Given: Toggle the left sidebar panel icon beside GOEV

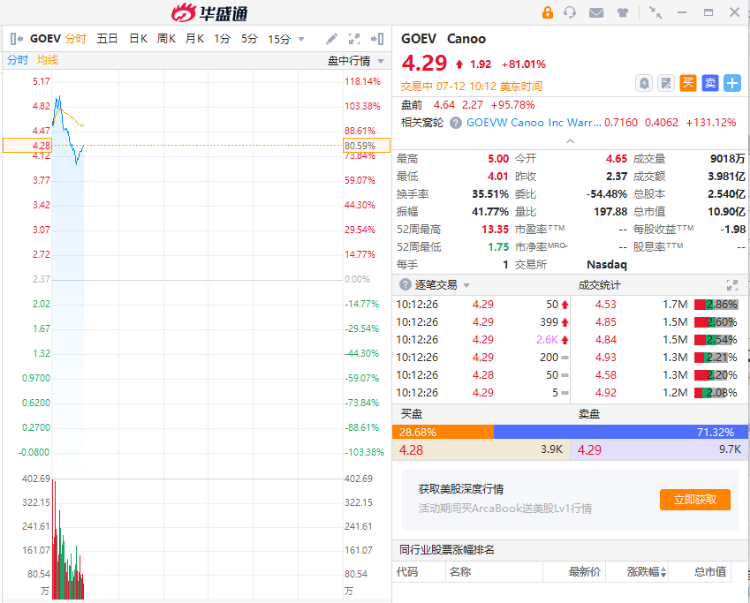Looking at the screenshot, I should tap(15, 39).
